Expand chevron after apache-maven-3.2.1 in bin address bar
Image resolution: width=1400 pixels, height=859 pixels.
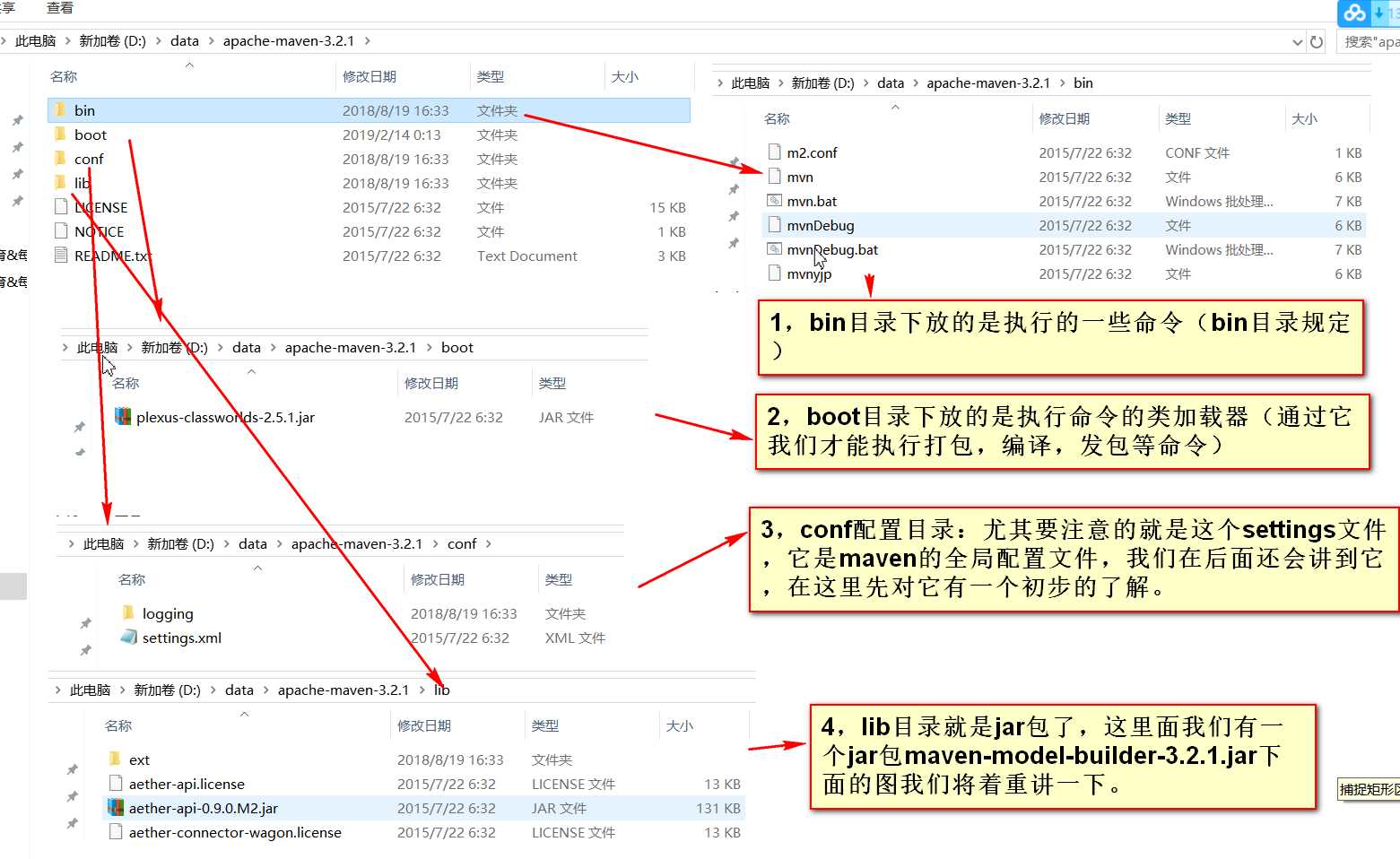pos(1063,82)
